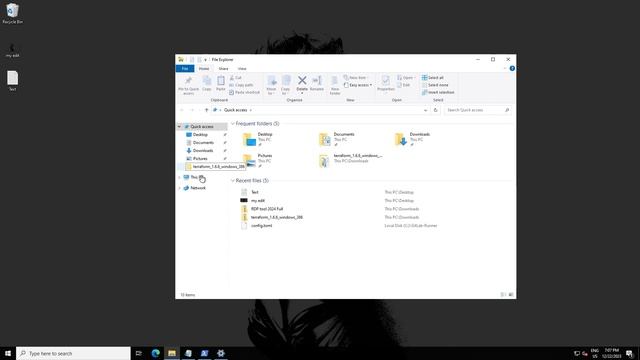This screenshot has width=640, height=360.
Task: Select the Downloads folder under Frequent folders
Action: [413, 139]
